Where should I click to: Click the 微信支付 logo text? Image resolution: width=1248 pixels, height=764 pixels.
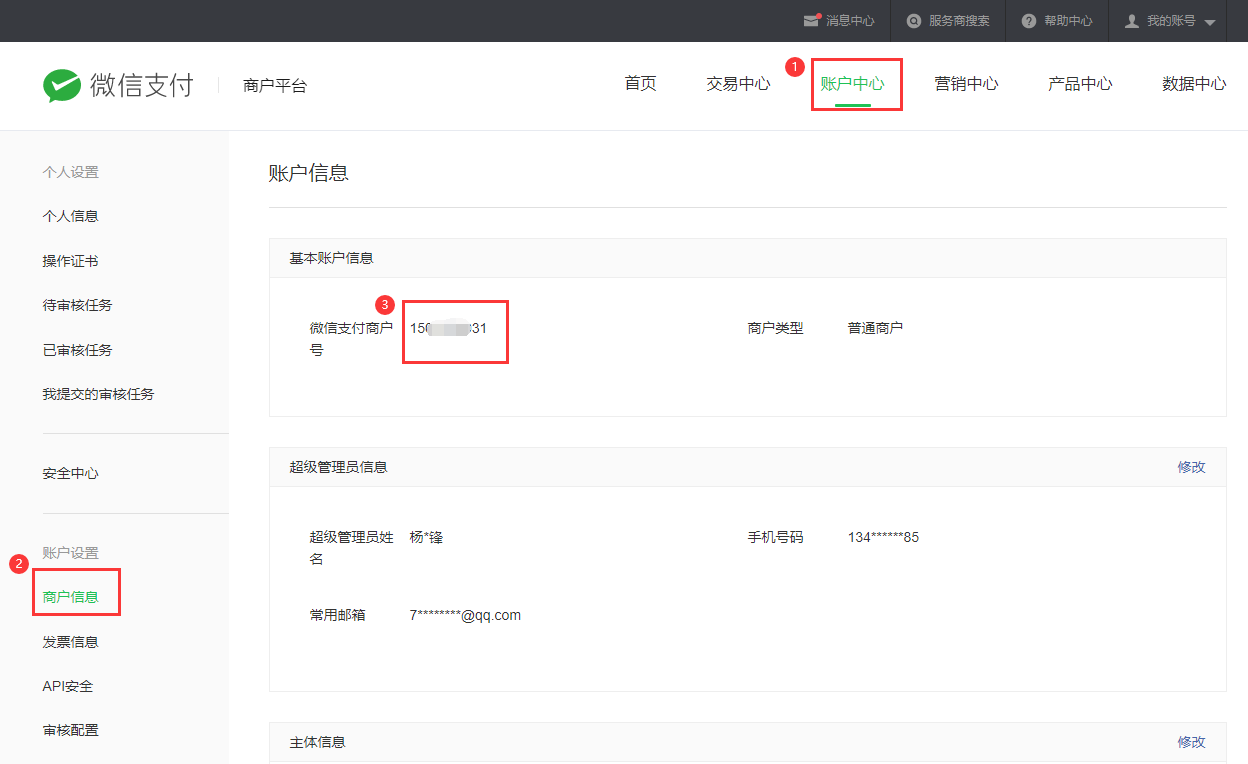142,85
